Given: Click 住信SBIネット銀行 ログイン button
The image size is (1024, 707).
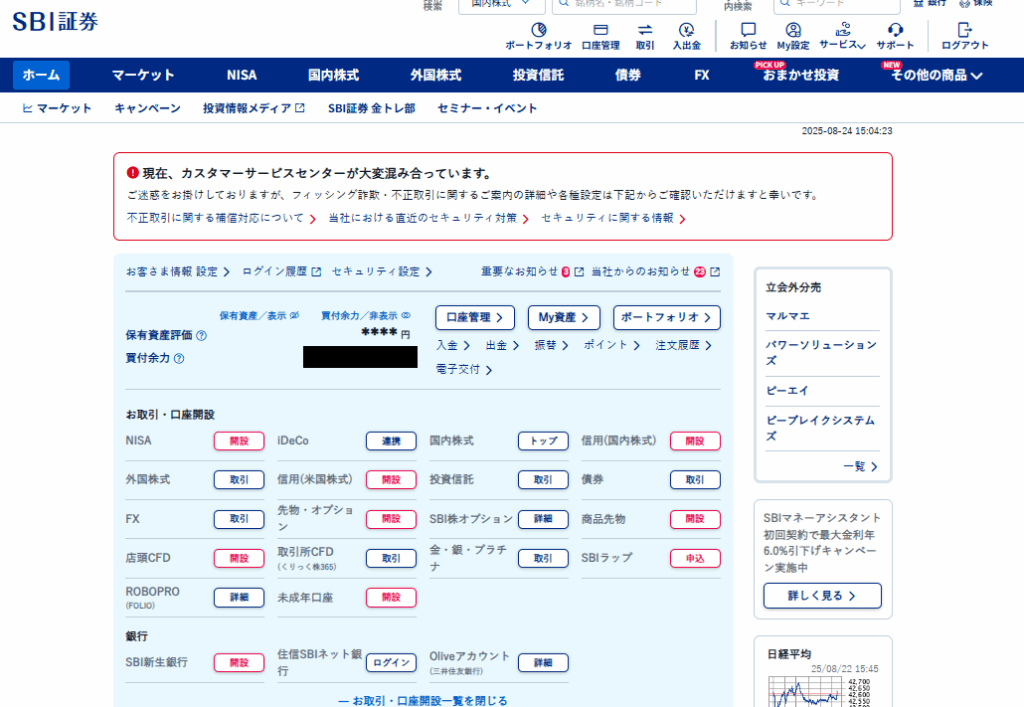Looking at the screenshot, I should click(391, 663).
